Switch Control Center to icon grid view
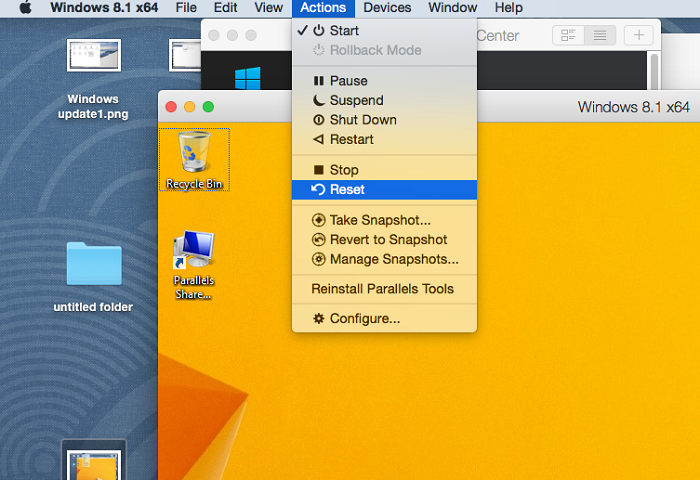The height and width of the screenshot is (480, 700). (x=568, y=35)
